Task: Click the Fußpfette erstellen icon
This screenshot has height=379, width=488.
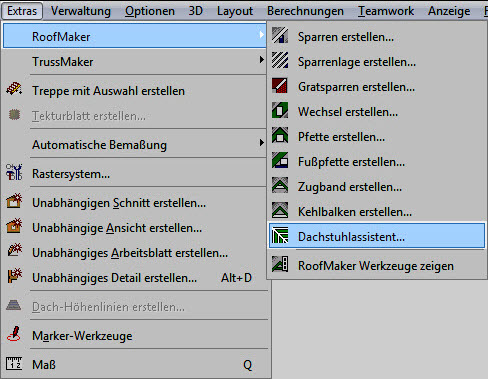Action: click(280, 161)
